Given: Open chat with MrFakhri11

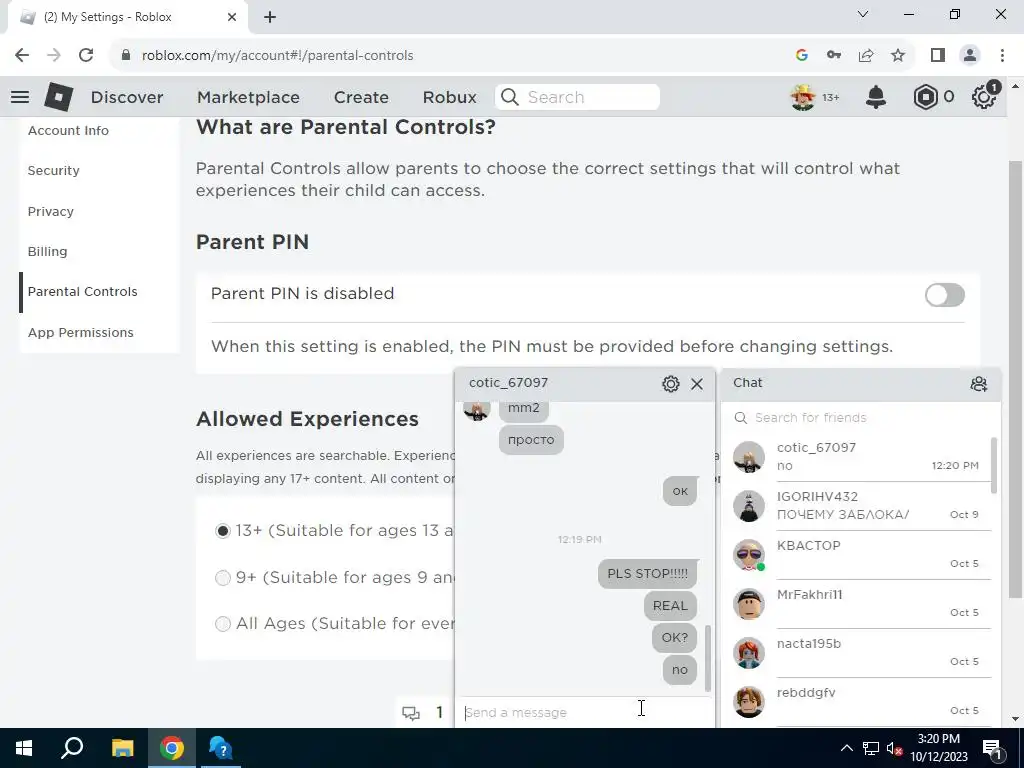Looking at the screenshot, I should click(861, 604).
